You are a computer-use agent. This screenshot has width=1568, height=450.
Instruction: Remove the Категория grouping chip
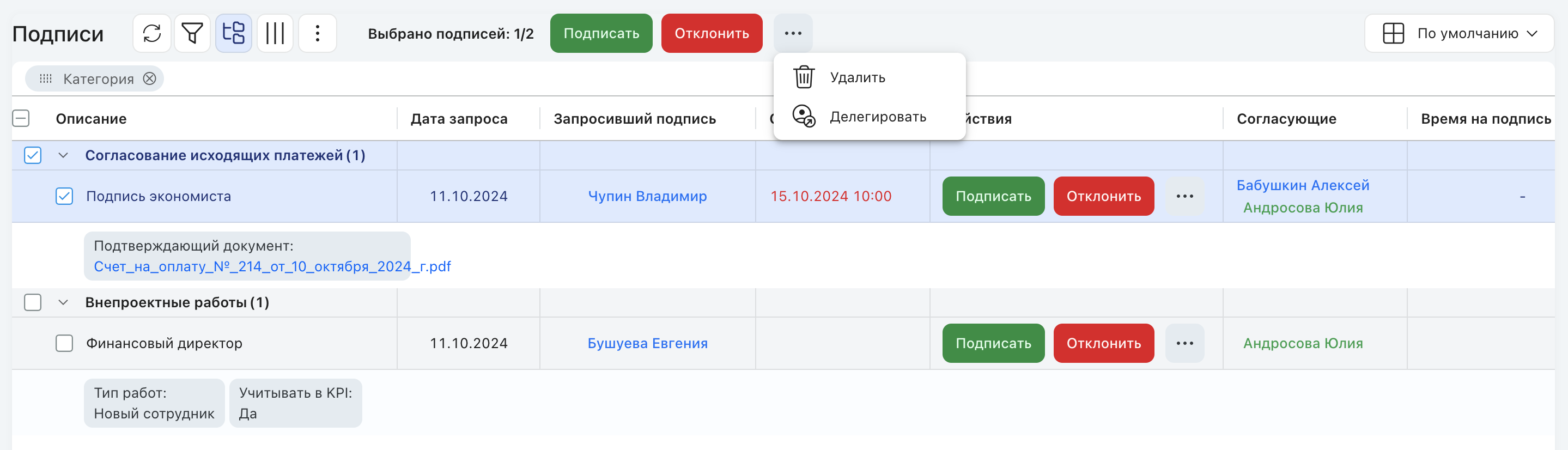(x=150, y=78)
